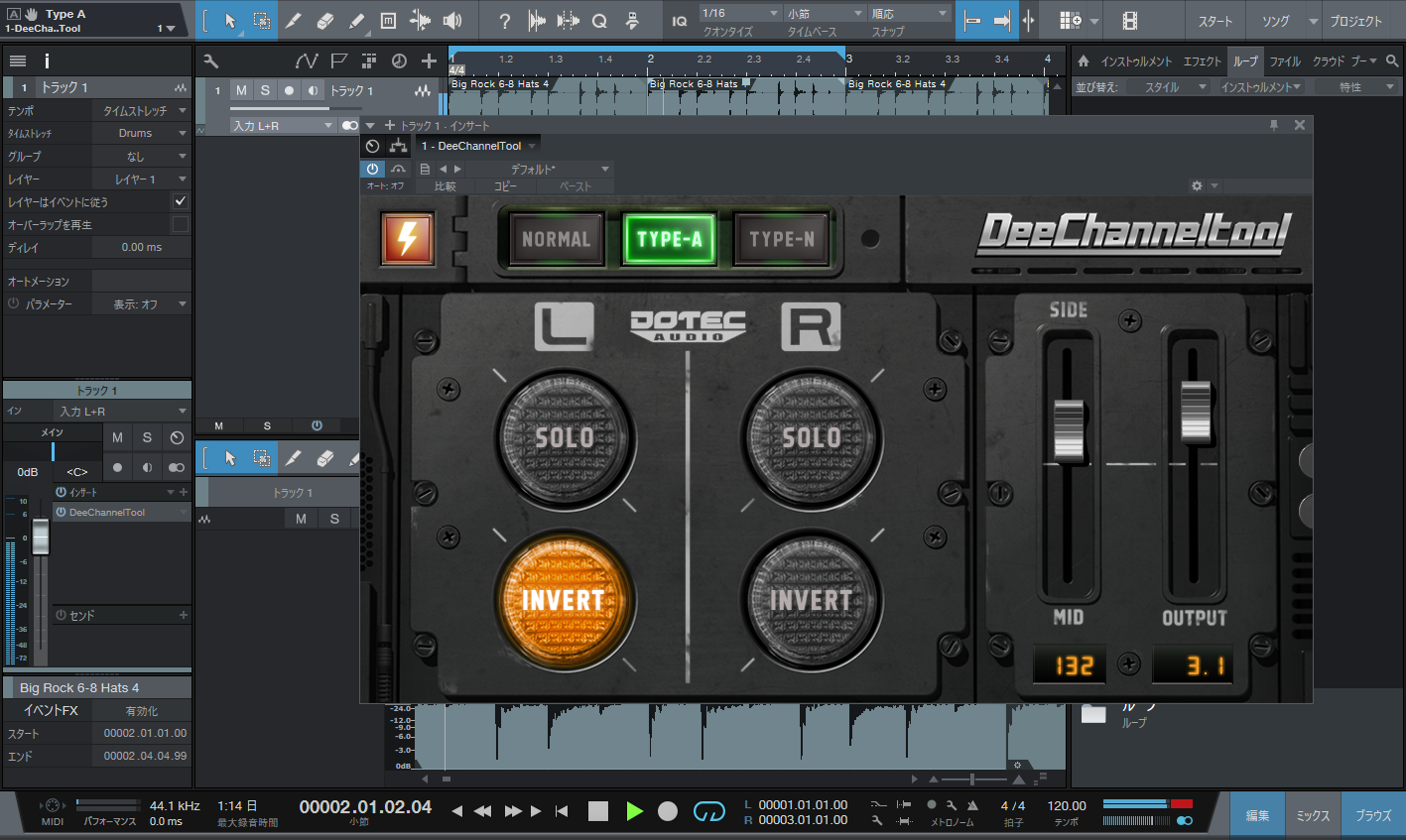Bypass DeeChannelTool in inserts list

coord(61,513)
